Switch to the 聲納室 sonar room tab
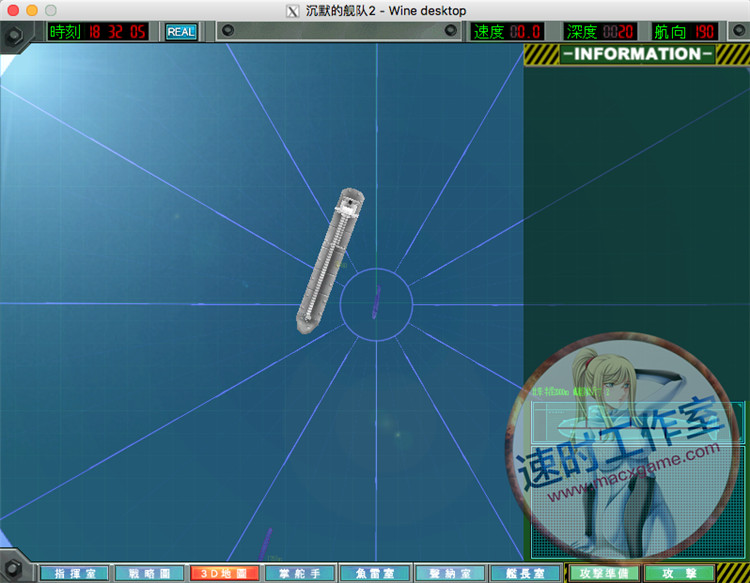 pos(450,573)
